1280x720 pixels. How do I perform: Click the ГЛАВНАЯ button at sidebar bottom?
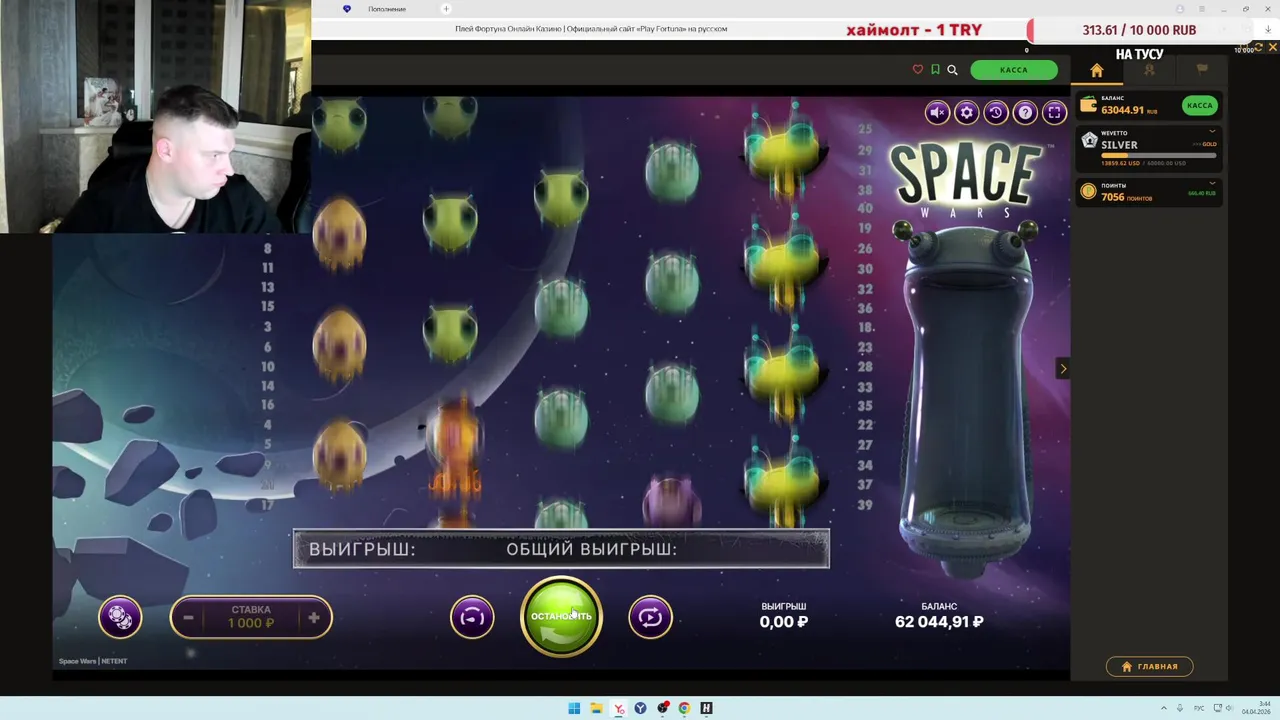(x=1150, y=666)
